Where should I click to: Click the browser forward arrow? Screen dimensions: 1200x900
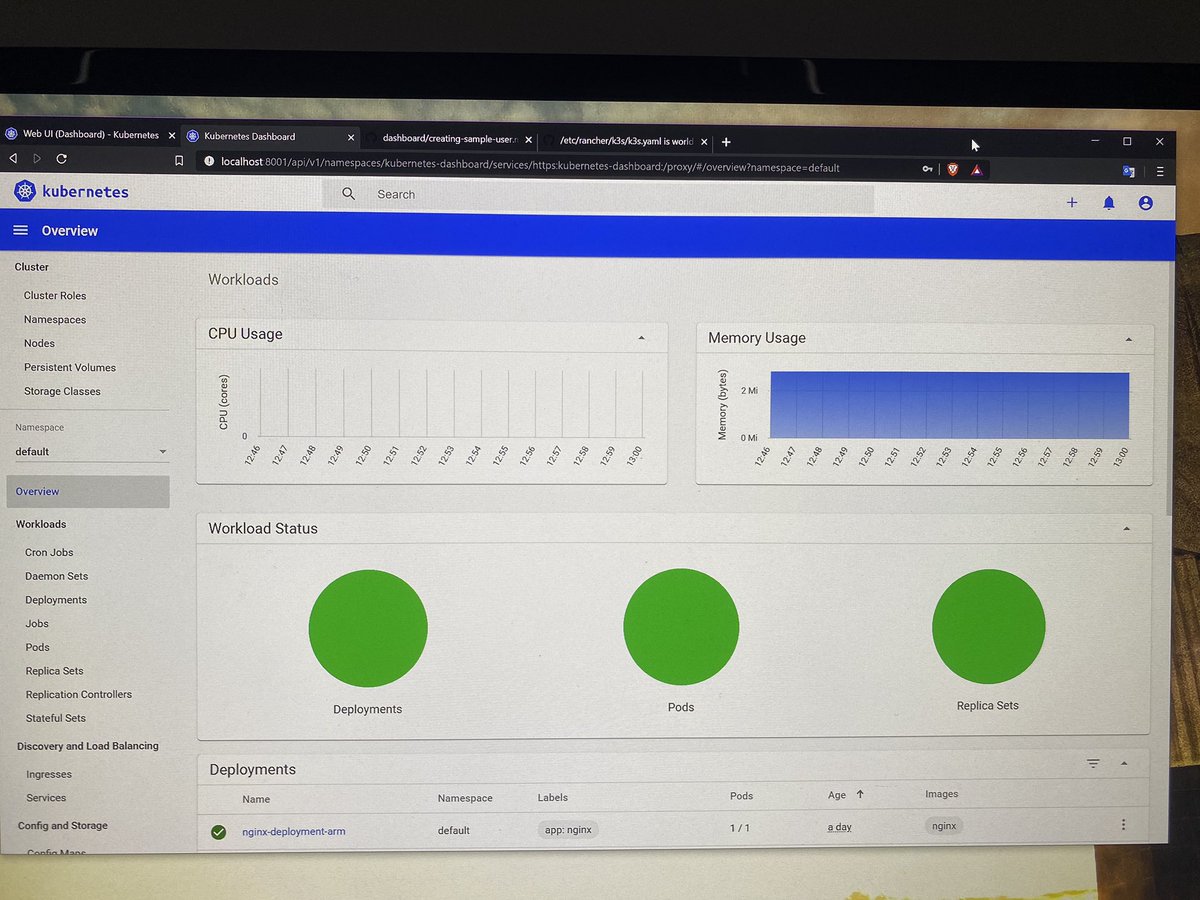pyautogui.click(x=37, y=158)
